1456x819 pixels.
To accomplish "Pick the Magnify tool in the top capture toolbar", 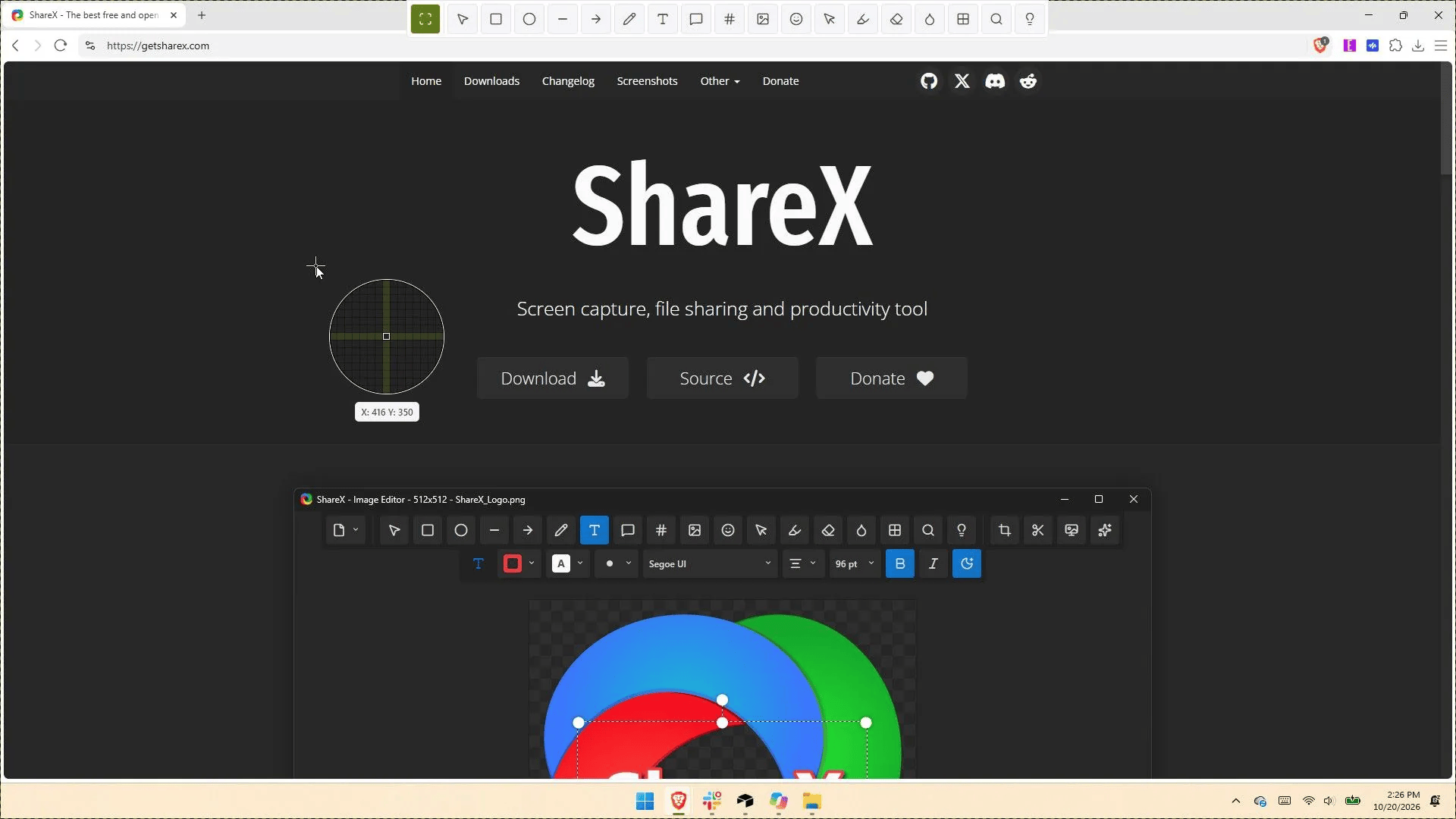I will click(996, 20).
